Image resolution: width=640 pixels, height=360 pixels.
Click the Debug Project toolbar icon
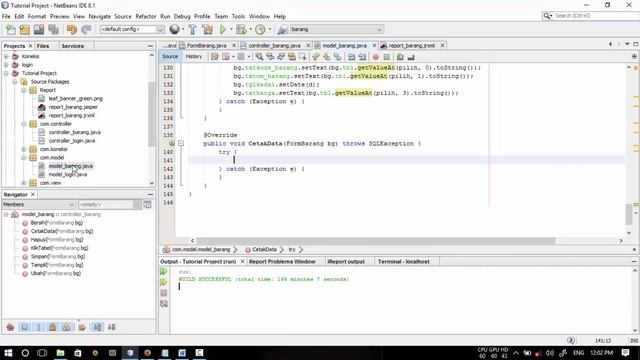pos(241,29)
